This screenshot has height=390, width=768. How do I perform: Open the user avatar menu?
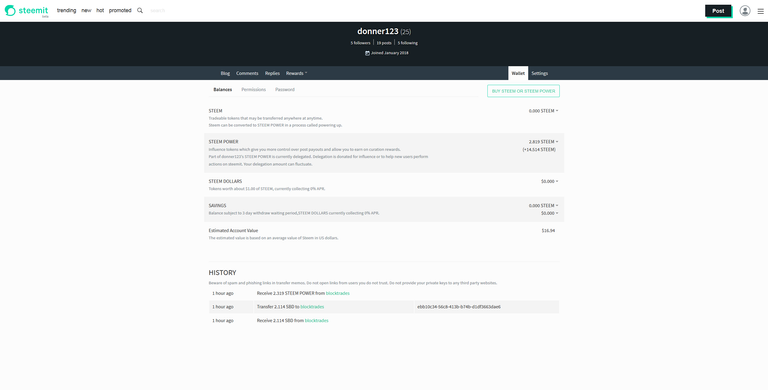(744, 11)
